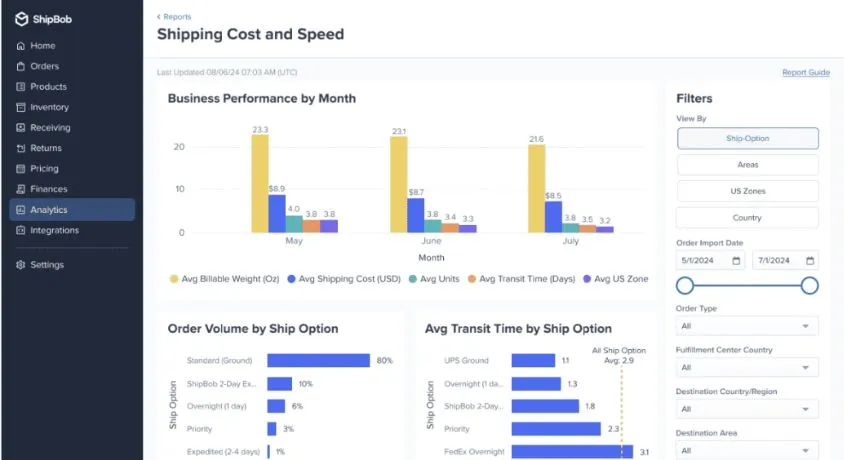Toggle Avg Billable Weight legend item
Image resolution: width=847 pixels, height=460 pixels.
point(225,279)
